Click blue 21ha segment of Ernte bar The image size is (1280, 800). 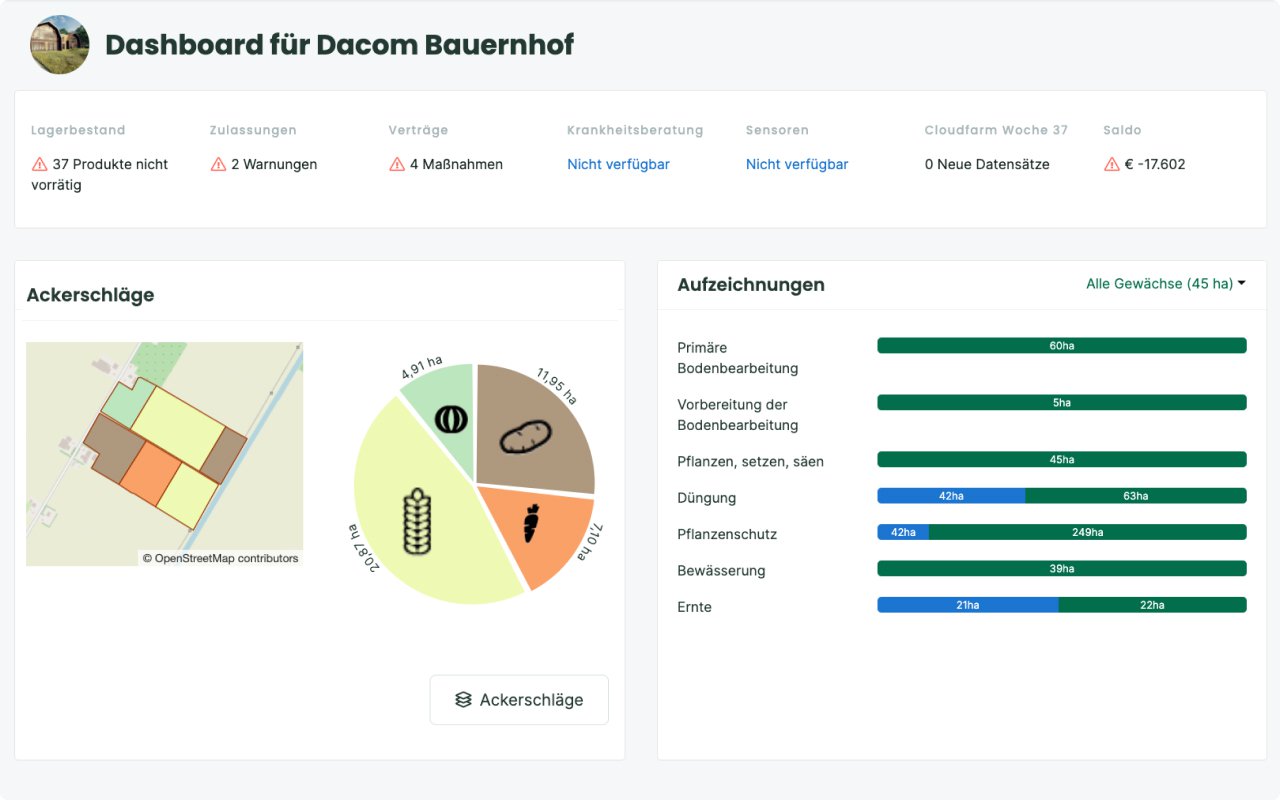pos(968,604)
